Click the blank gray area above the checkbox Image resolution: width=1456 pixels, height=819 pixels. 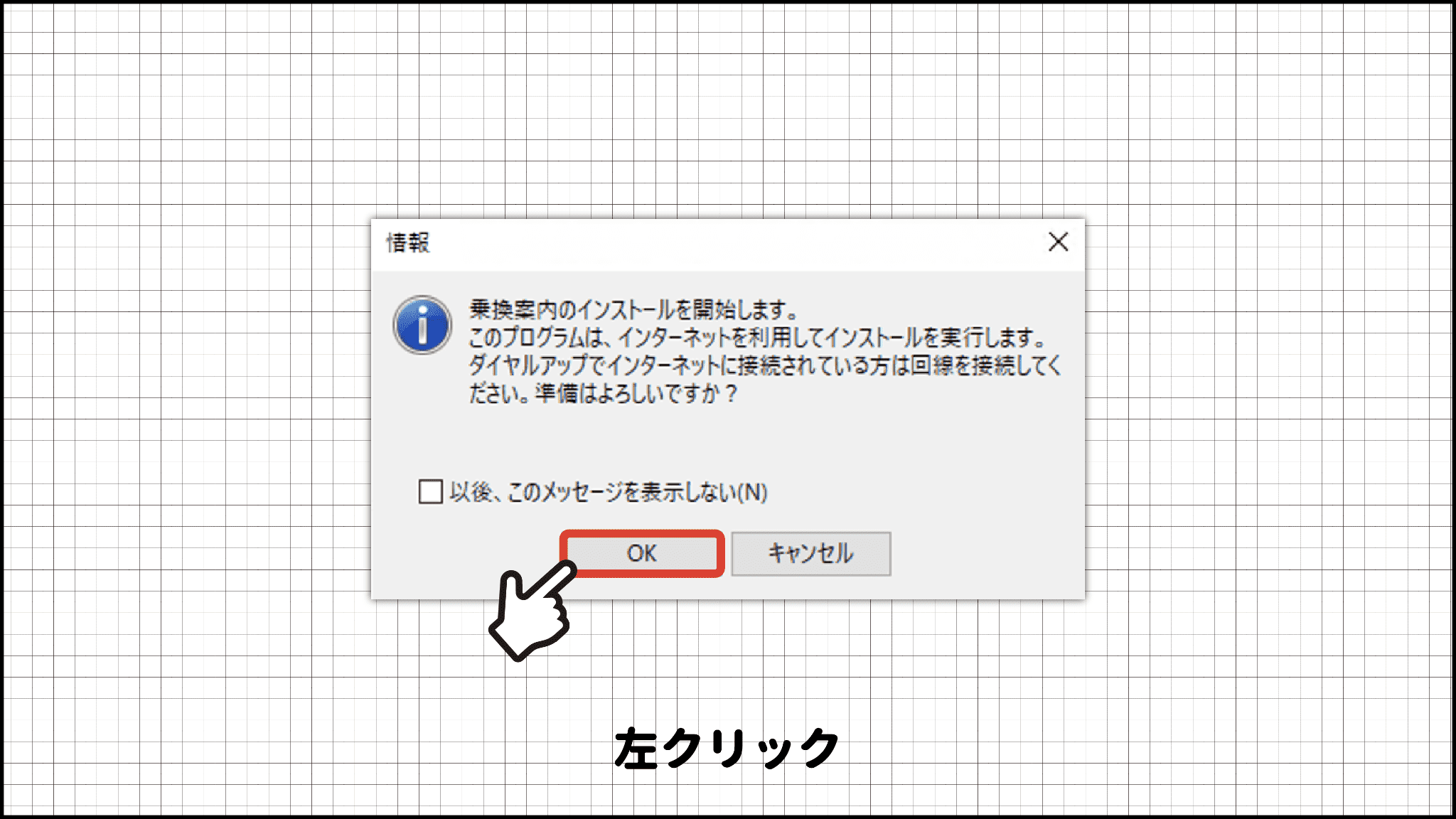(x=728, y=441)
